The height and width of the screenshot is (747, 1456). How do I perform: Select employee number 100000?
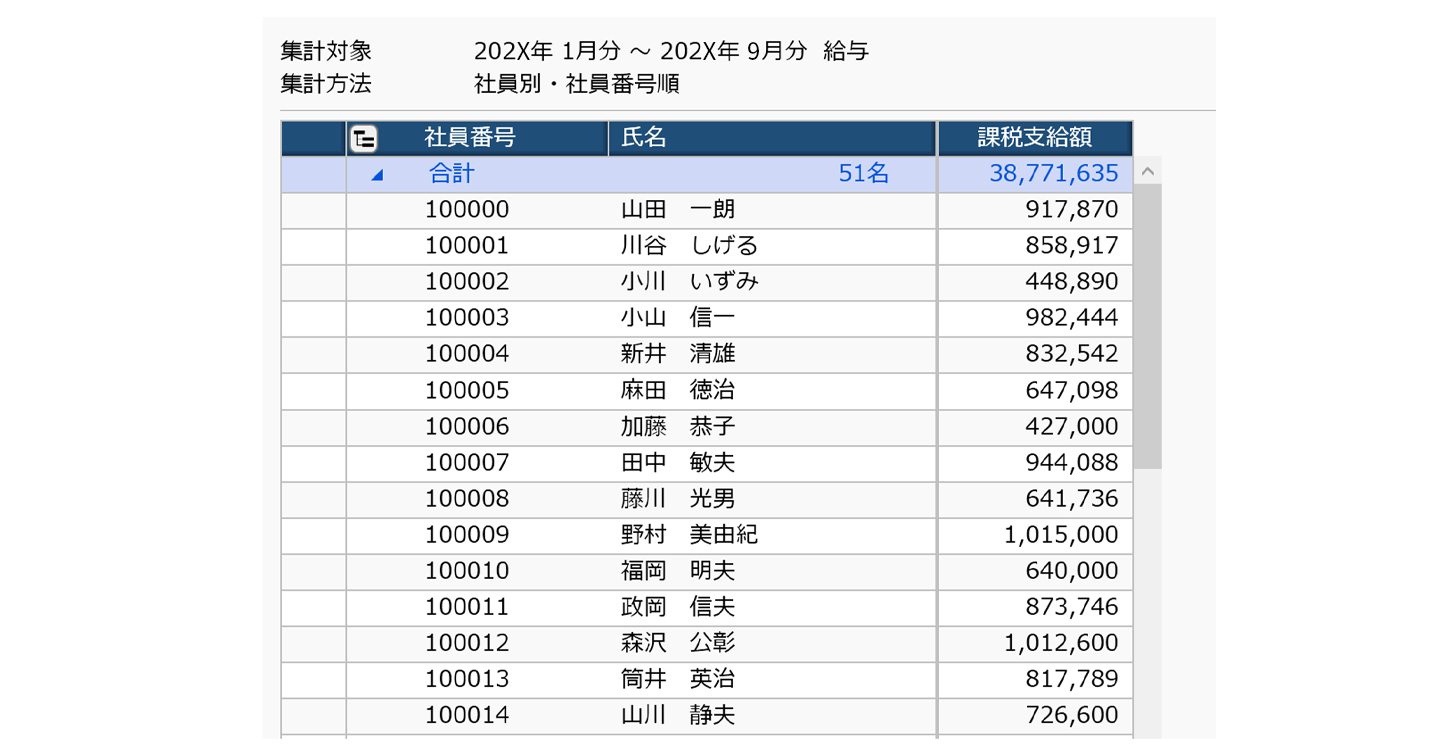point(467,210)
